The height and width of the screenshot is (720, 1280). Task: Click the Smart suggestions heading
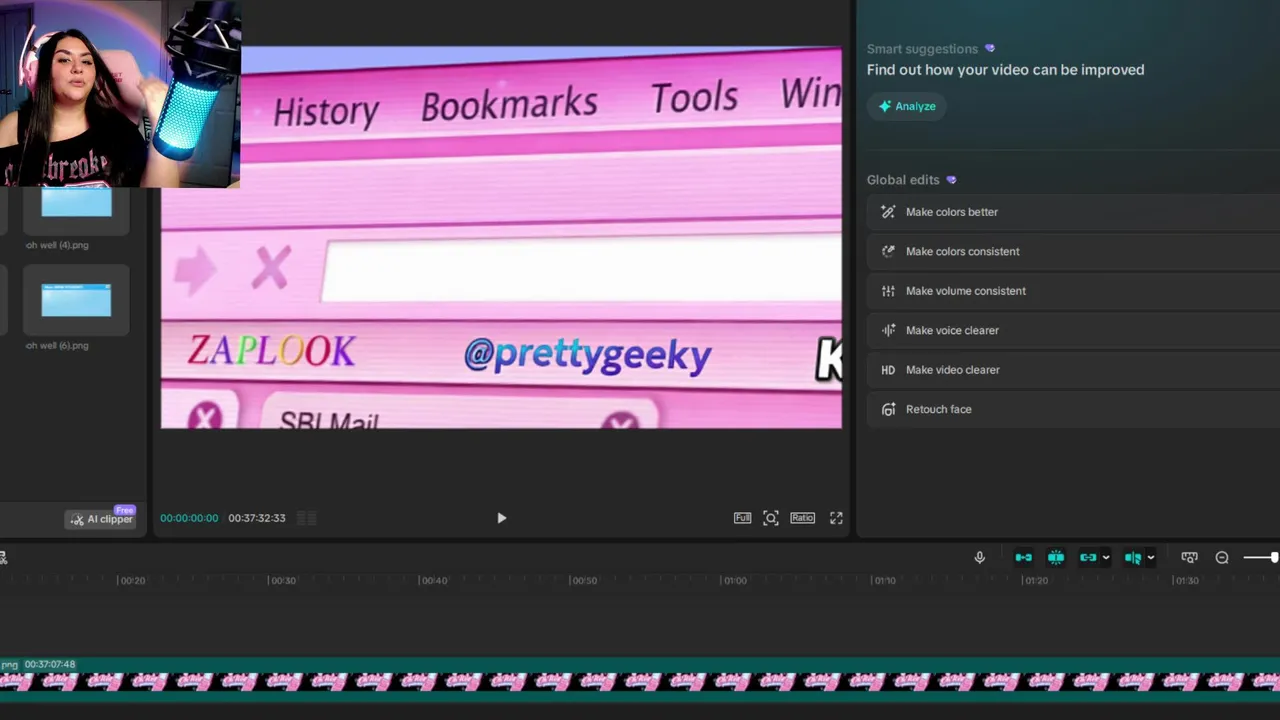coord(922,49)
